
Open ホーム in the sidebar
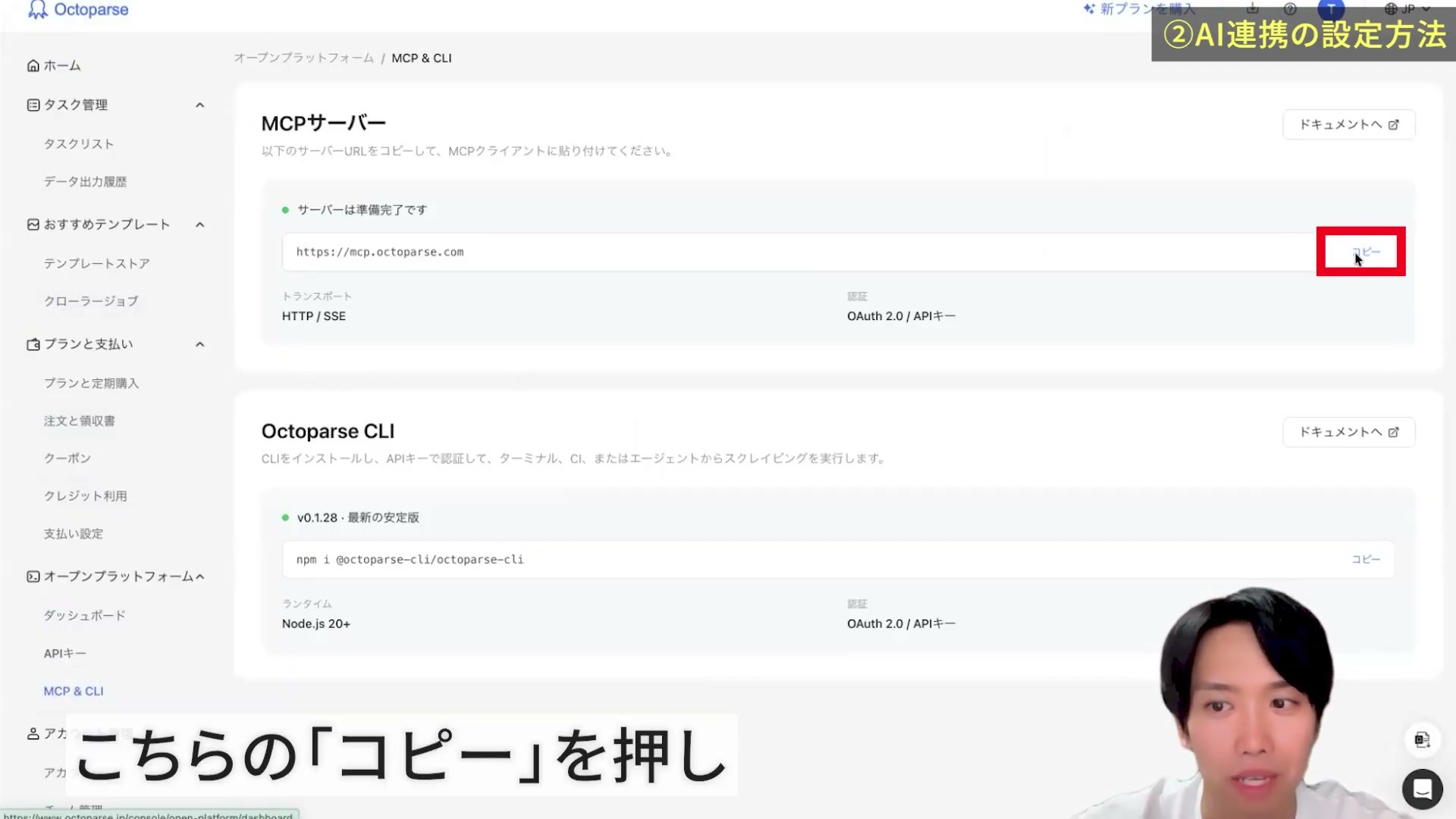54,66
